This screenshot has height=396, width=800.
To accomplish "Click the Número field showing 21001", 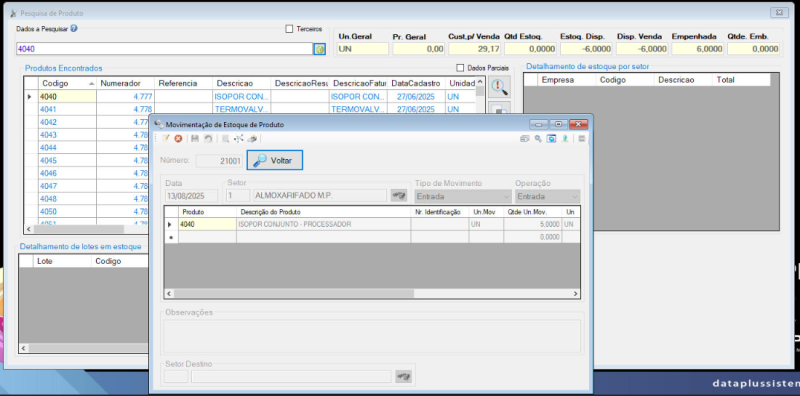I will point(219,160).
